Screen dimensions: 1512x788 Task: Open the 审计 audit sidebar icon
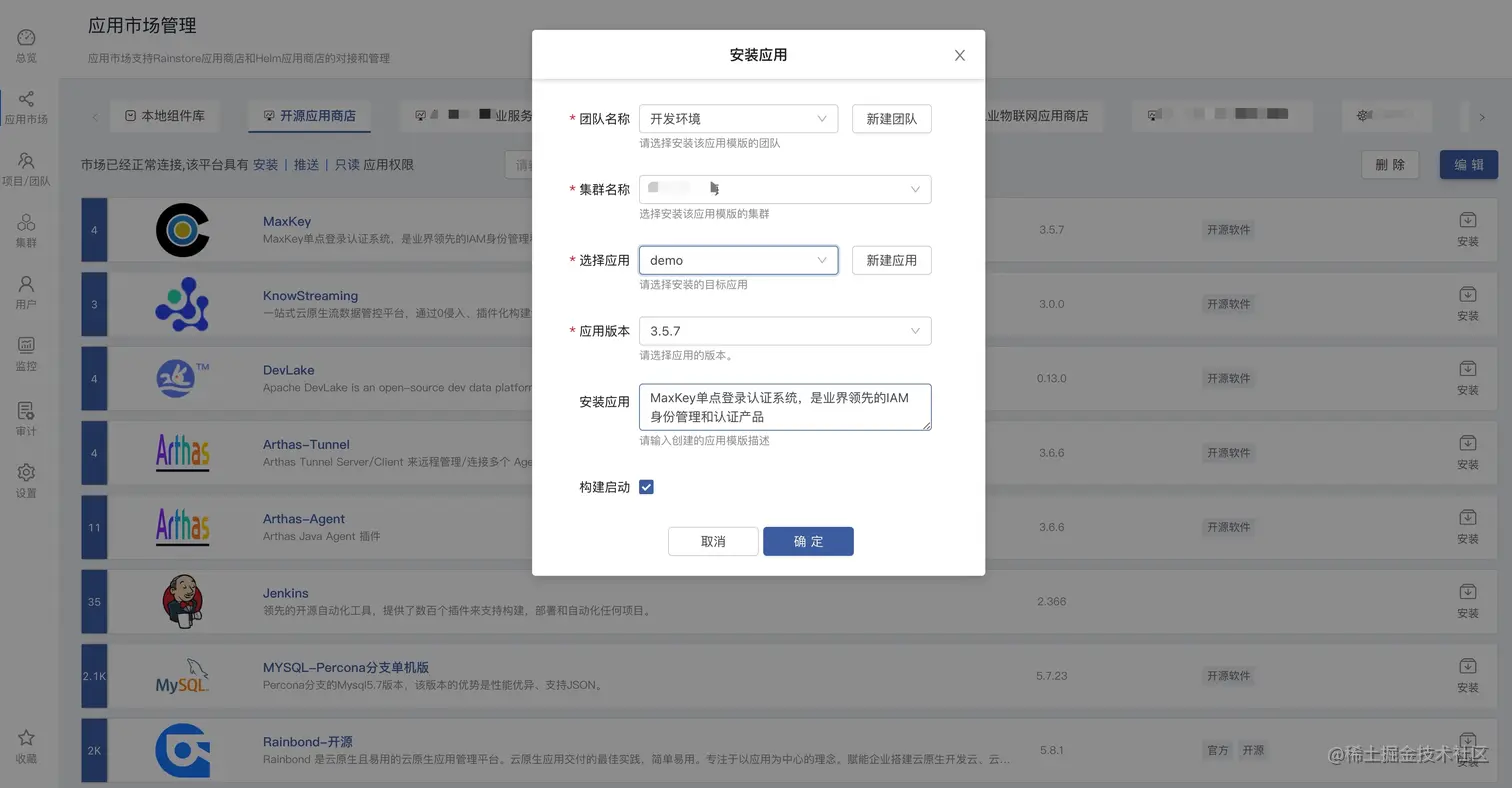27,411
